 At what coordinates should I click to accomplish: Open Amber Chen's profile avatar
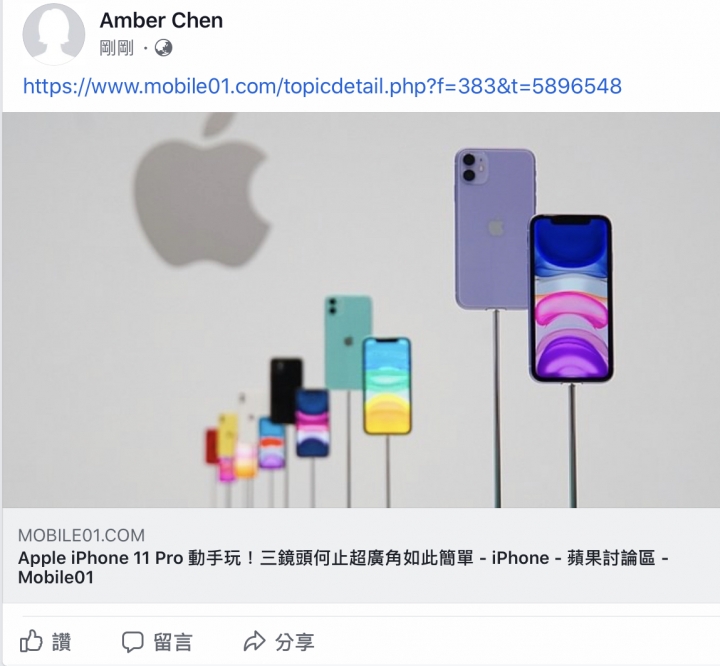click(54, 34)
